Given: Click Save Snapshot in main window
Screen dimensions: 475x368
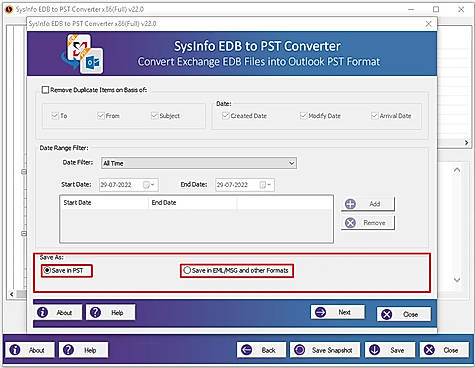Looking at the screenshot, I should pyautogui.click(x=325, y=350).
